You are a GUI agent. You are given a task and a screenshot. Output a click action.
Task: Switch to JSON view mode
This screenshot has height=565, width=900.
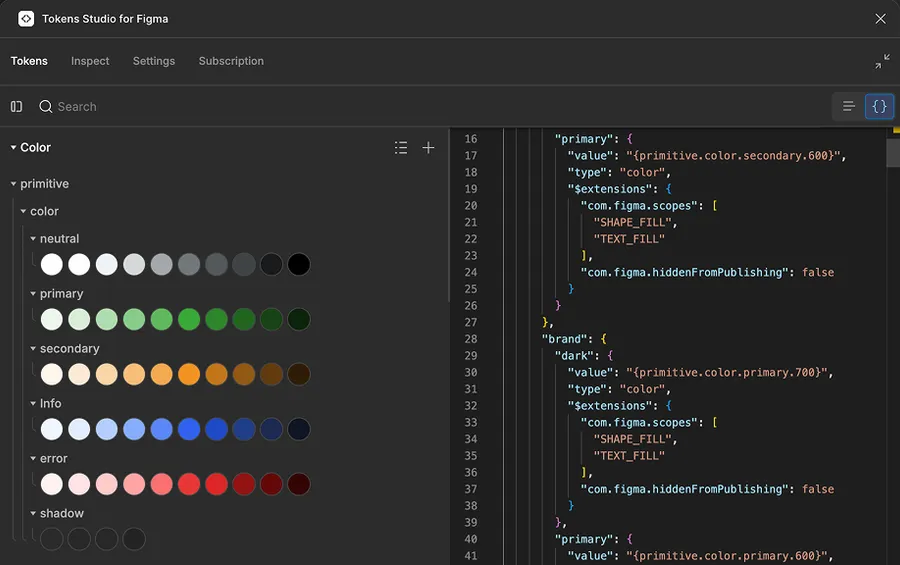(x=879, y=106)
